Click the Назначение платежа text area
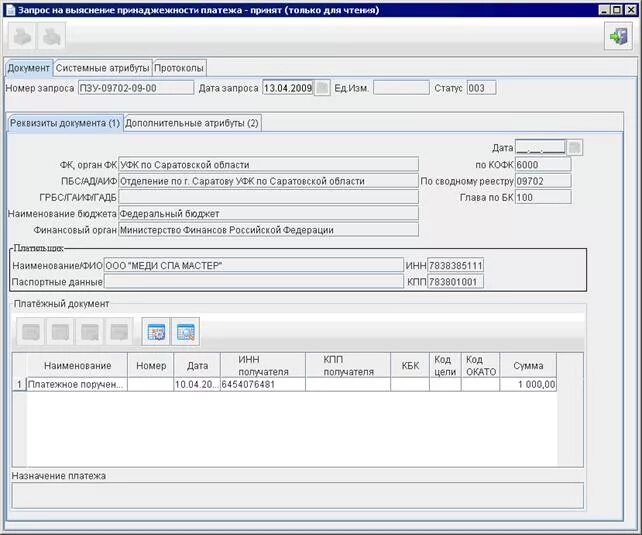 [298, 496]
